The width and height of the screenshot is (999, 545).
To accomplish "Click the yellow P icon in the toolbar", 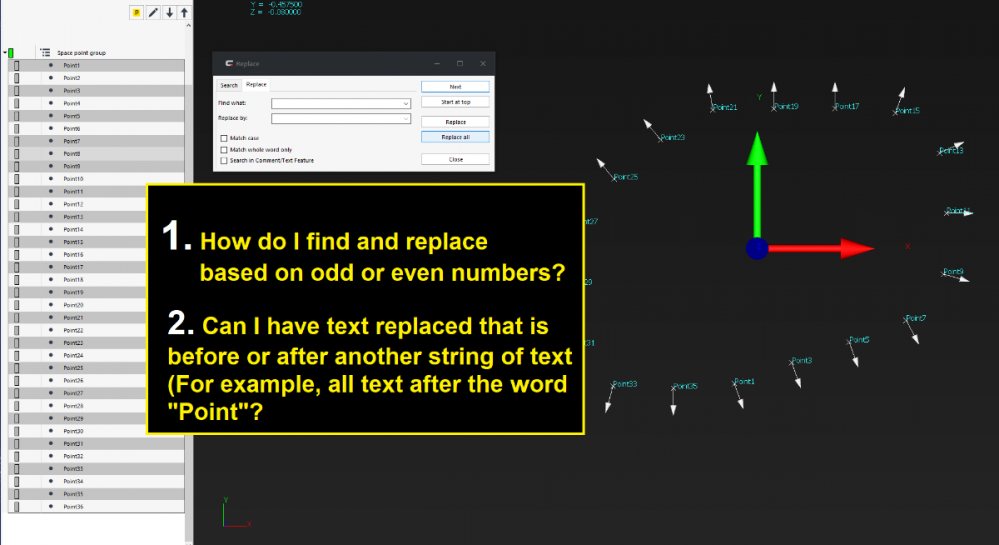I will [136, 13].
